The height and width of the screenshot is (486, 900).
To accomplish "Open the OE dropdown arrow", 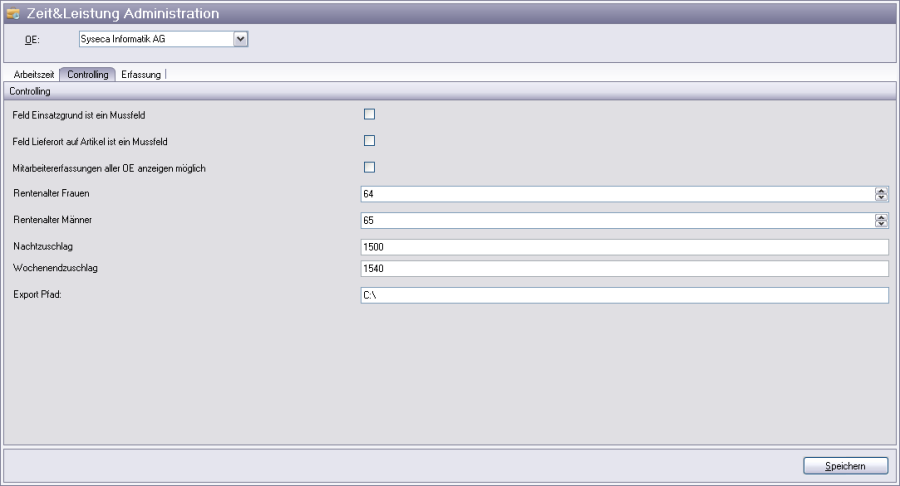I will (x=240, y=39).
